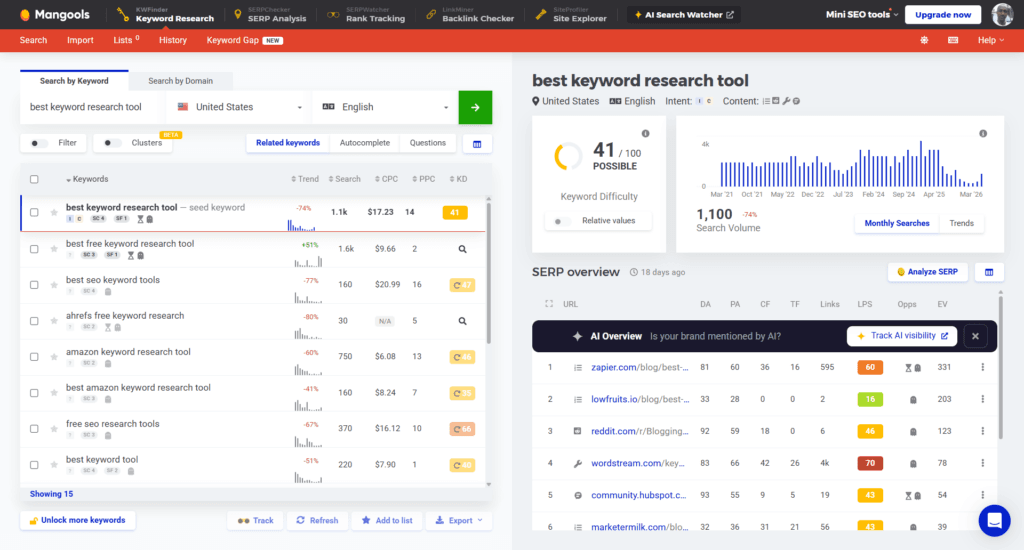Open three-dot menu for lowfruits.io row
This screenshot has height=550, width=1024.
982,399
